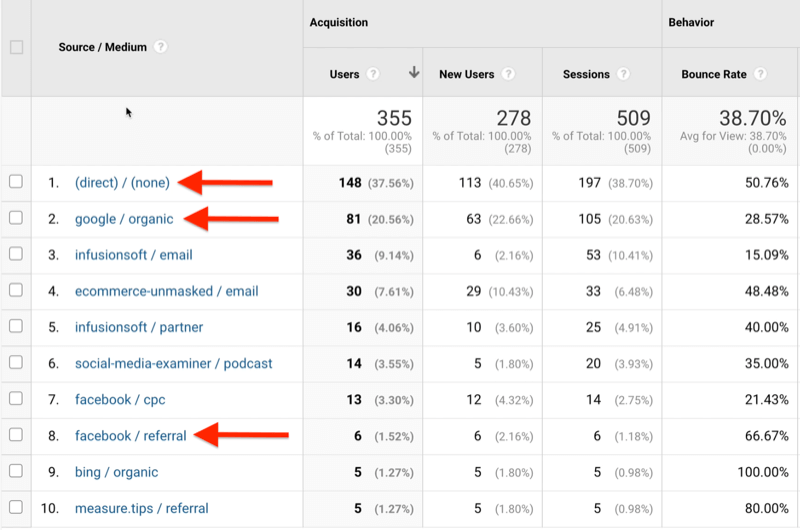
Task: Click total users value 355
Action: [x=394, y=118]
